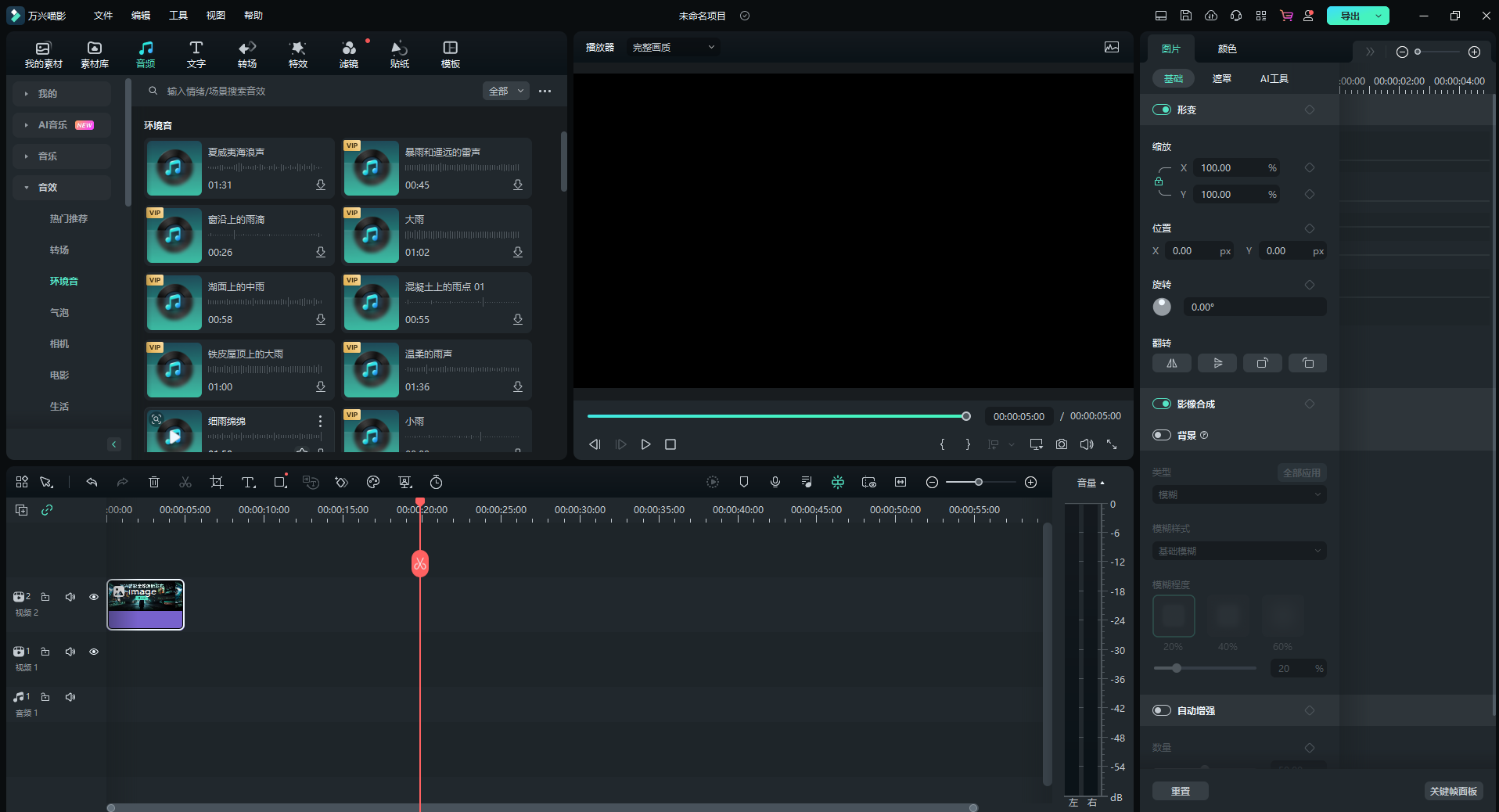Screen dimensions: 1499x812
Task: Enable the 背景 background toggle
Action: point(1162,435)
